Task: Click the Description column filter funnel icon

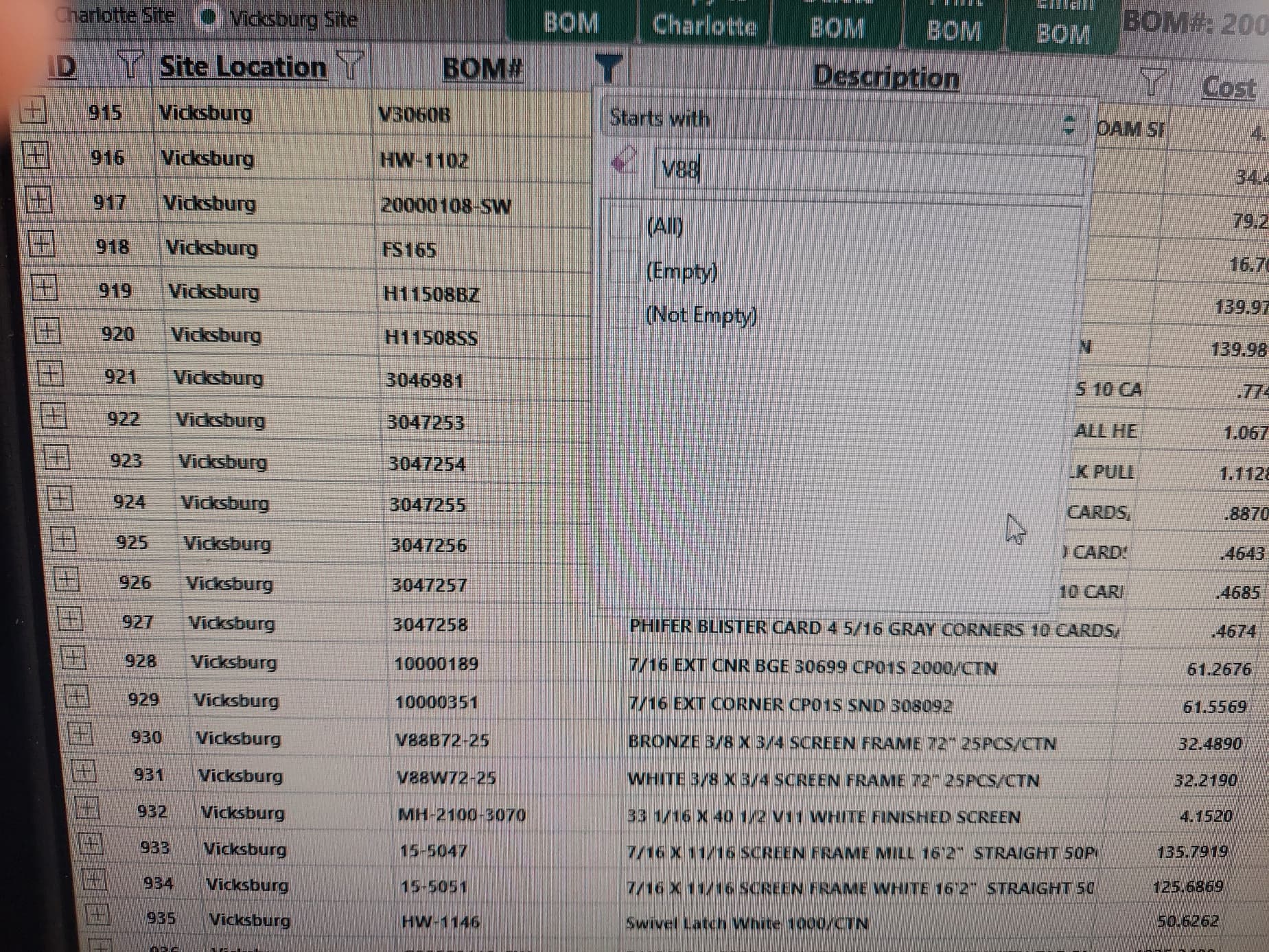Action: pyautogui.click(x=1152, y=82)
